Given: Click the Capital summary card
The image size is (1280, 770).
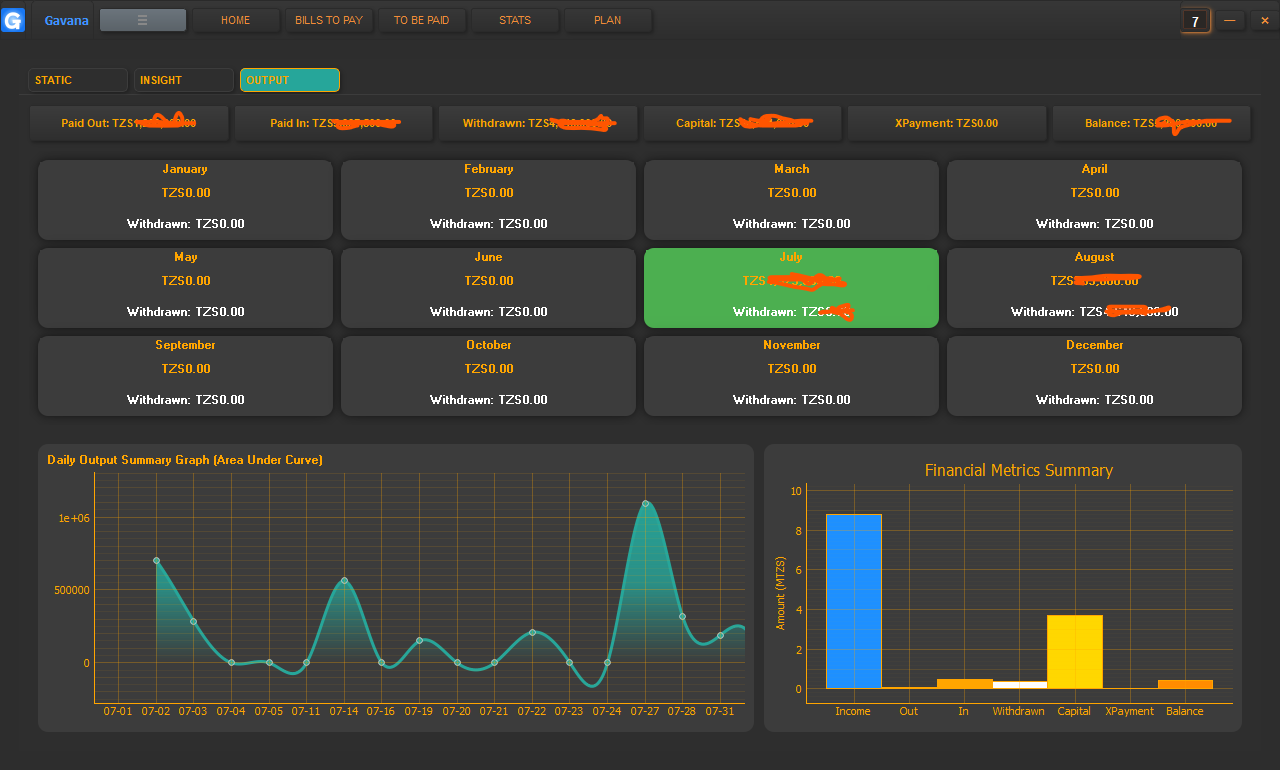Looking at the screenshot, I should click(x=743, y=123).
